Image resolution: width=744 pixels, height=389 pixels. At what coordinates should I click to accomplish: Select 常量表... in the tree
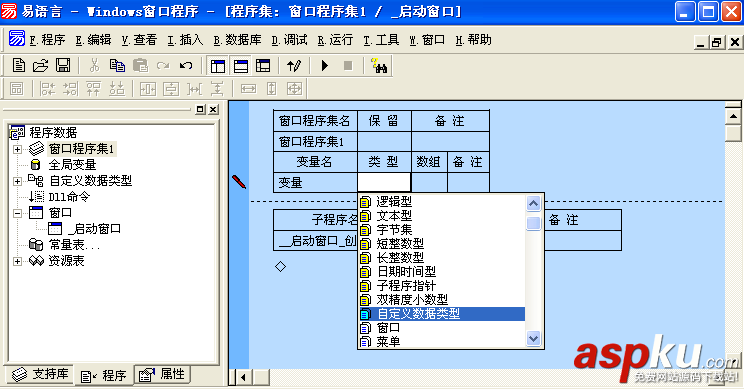click(74, 245)
